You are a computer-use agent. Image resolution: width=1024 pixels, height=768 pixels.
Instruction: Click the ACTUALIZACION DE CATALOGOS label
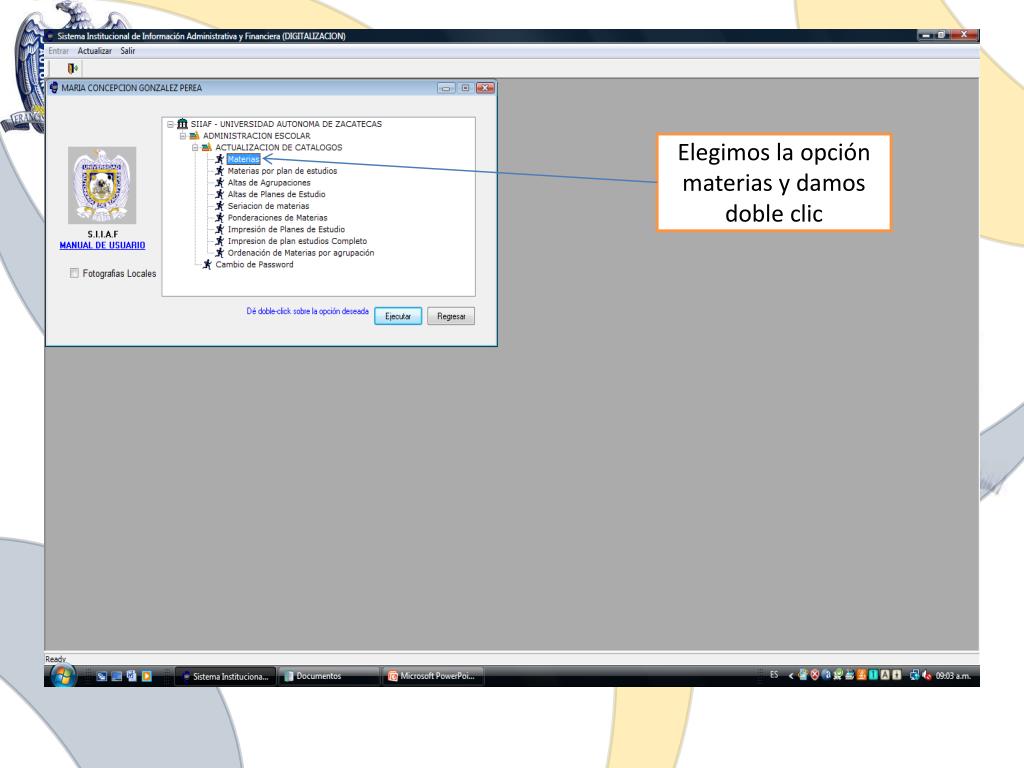(279, 148)
